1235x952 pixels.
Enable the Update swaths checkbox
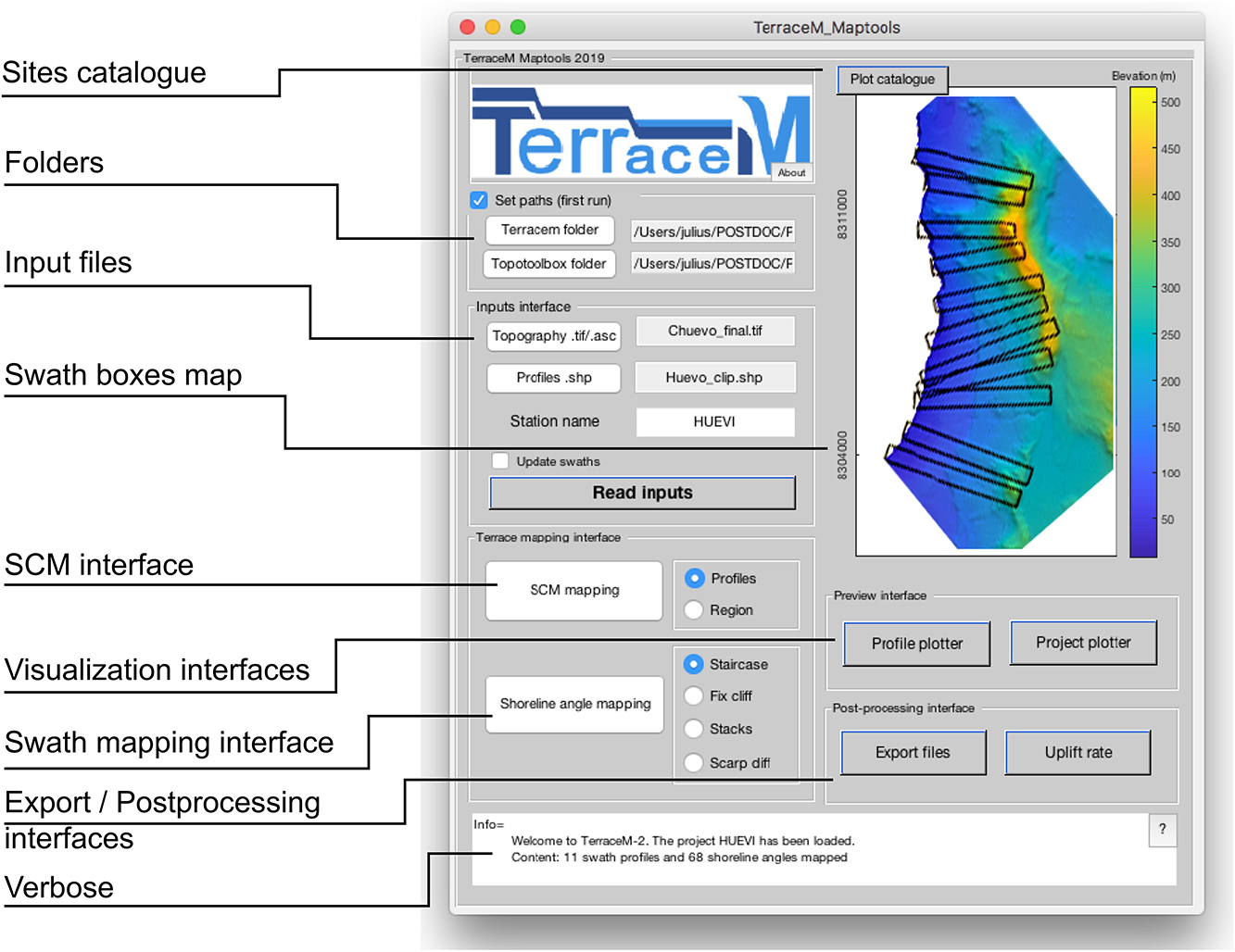click(x=500, y=461)
